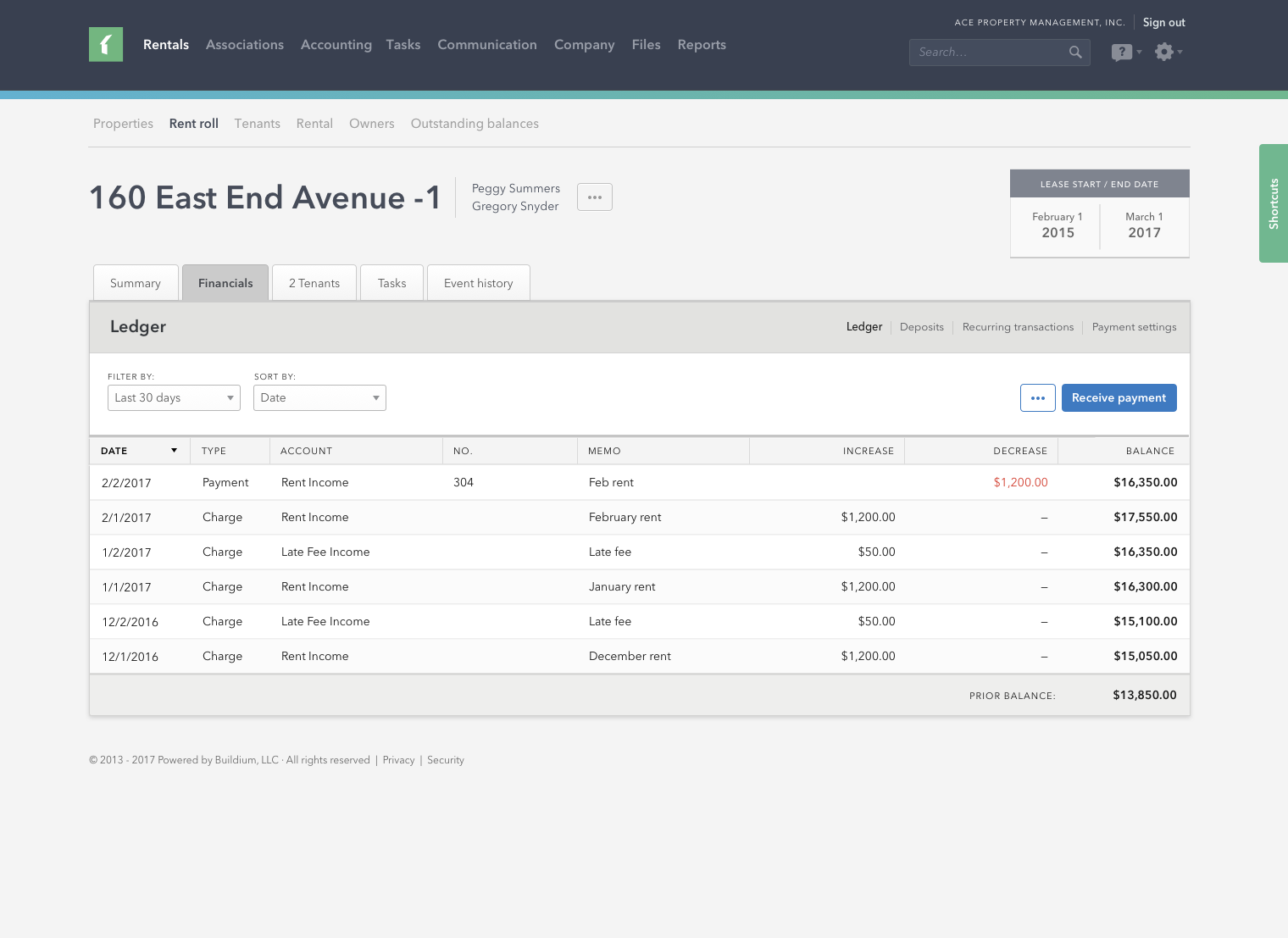1288x938 pixels.
Task: Go to Tenants subnavigation
Action: (x=258, y=124)
